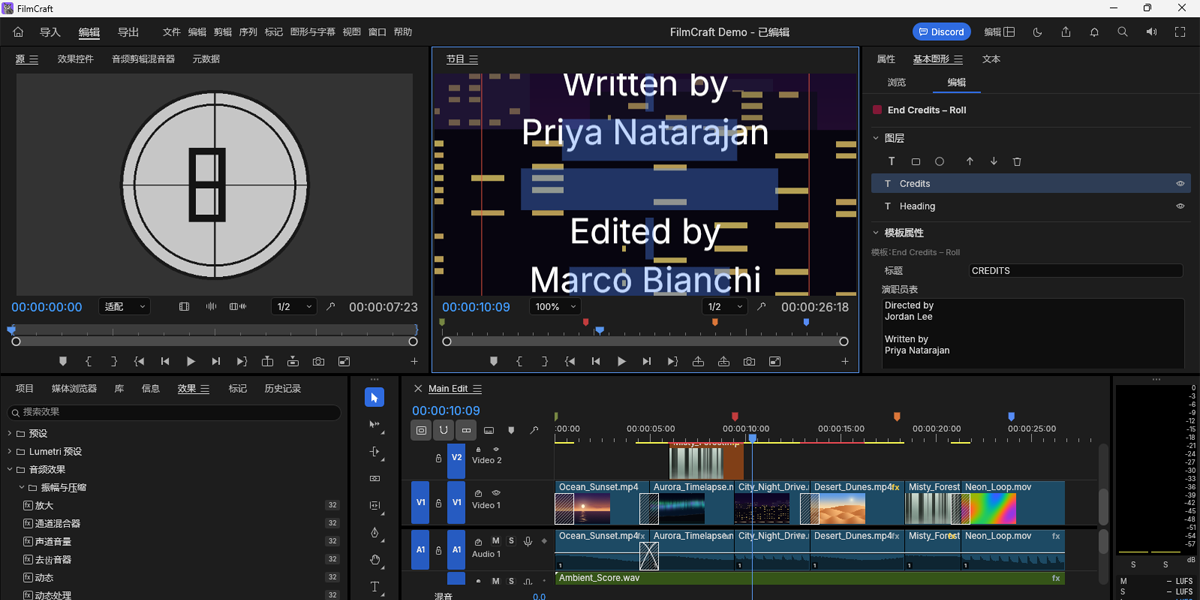Click the End Credits label color swatch
Screen dimensions: 1200x600
click(877, 110)
